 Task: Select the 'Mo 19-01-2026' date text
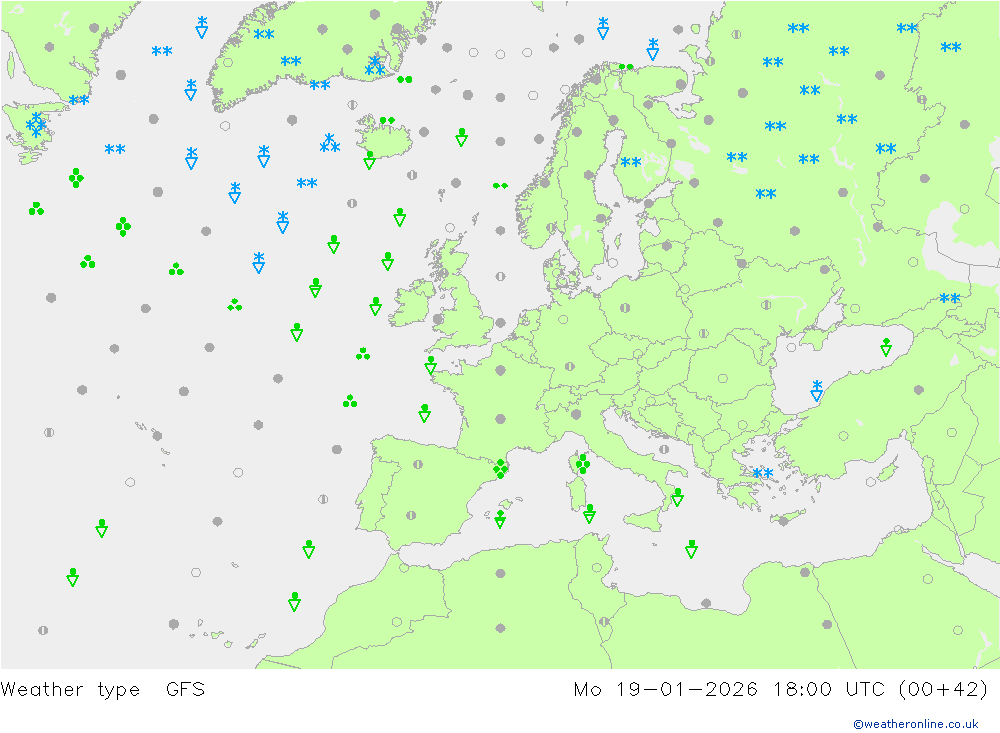(x=666, y=690)
